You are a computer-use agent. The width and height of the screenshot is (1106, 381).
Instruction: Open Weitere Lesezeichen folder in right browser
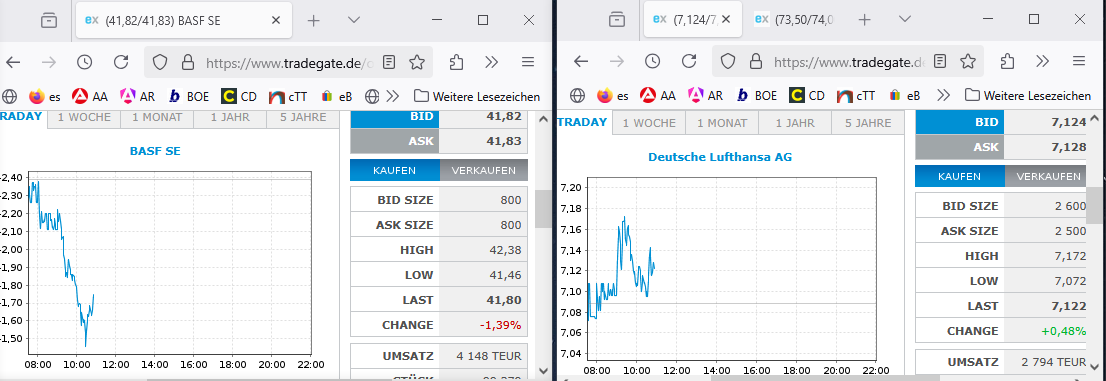[1028, 95]
